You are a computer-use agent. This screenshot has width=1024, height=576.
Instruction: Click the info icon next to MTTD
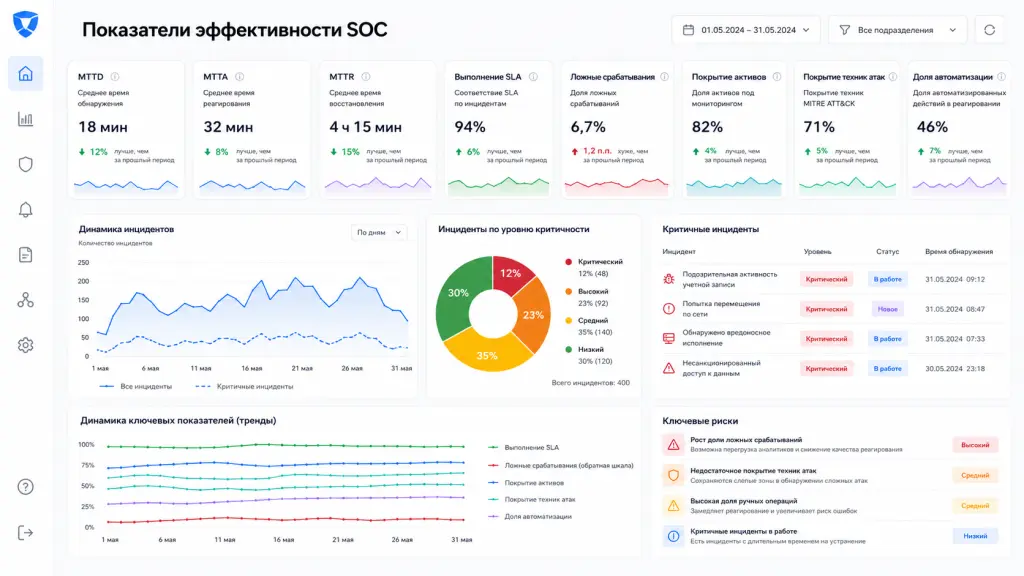pyautogui.click(x=115, y=77)
